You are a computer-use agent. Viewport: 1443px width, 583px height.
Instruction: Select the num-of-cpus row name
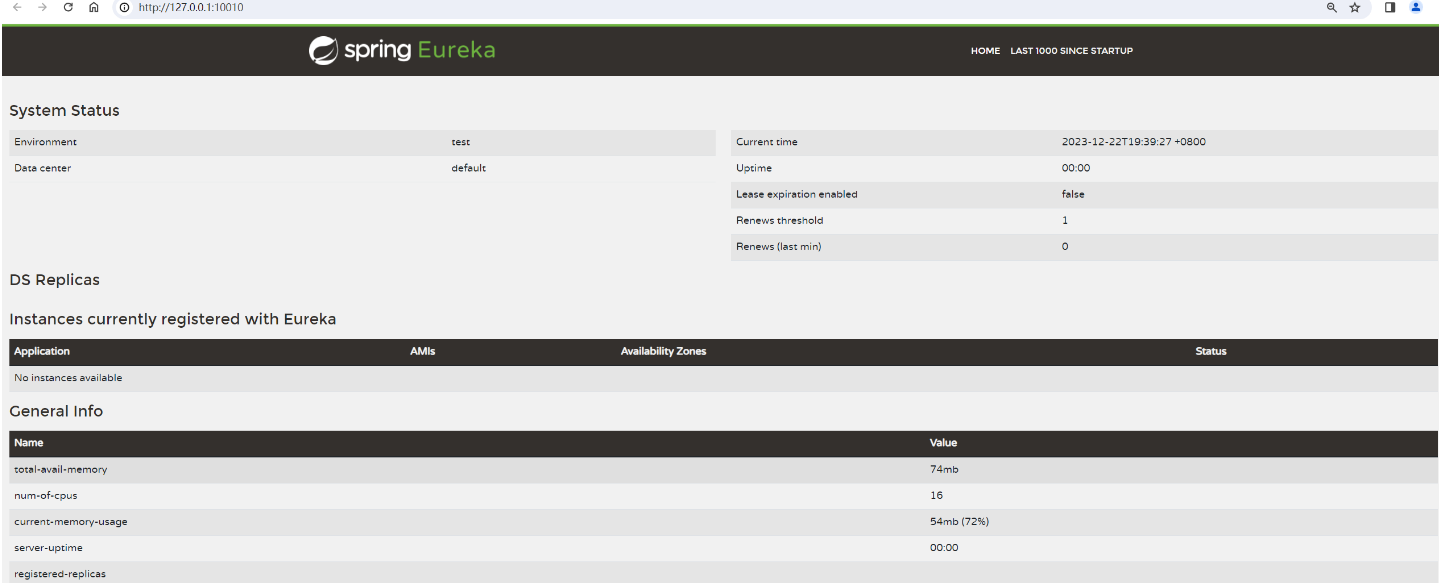(x=45, y=495)
